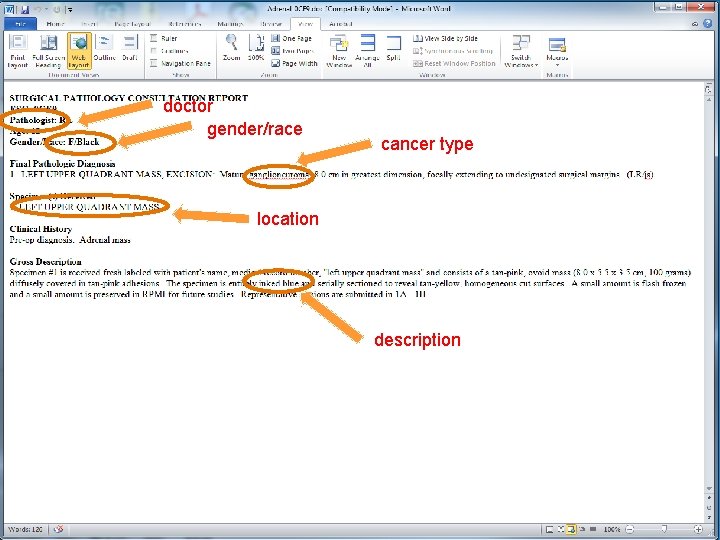Click the zoom slider handle
The height and width of the screenshot is (540, 720).
pyautogui.click(x=664, y=529)
